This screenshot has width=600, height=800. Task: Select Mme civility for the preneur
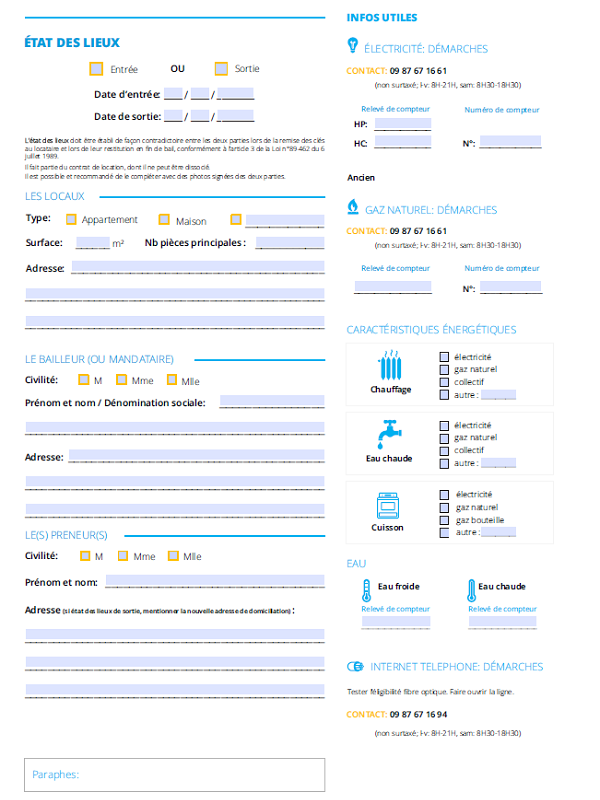(123, 556)
